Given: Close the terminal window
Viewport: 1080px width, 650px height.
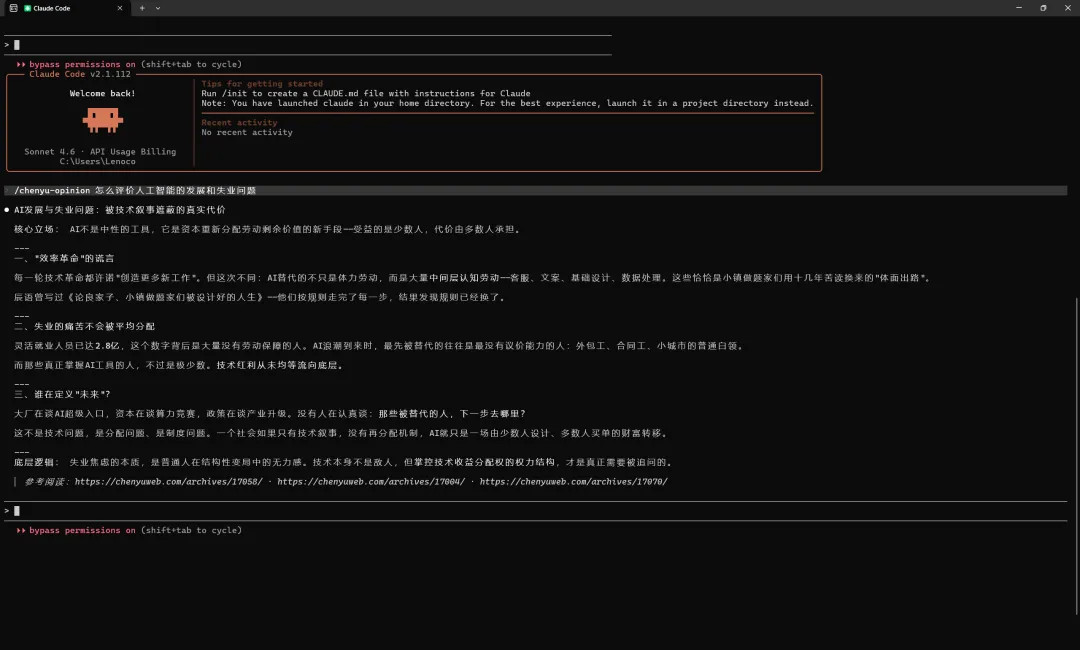Looking at the screenshot, I should 1068,8.
